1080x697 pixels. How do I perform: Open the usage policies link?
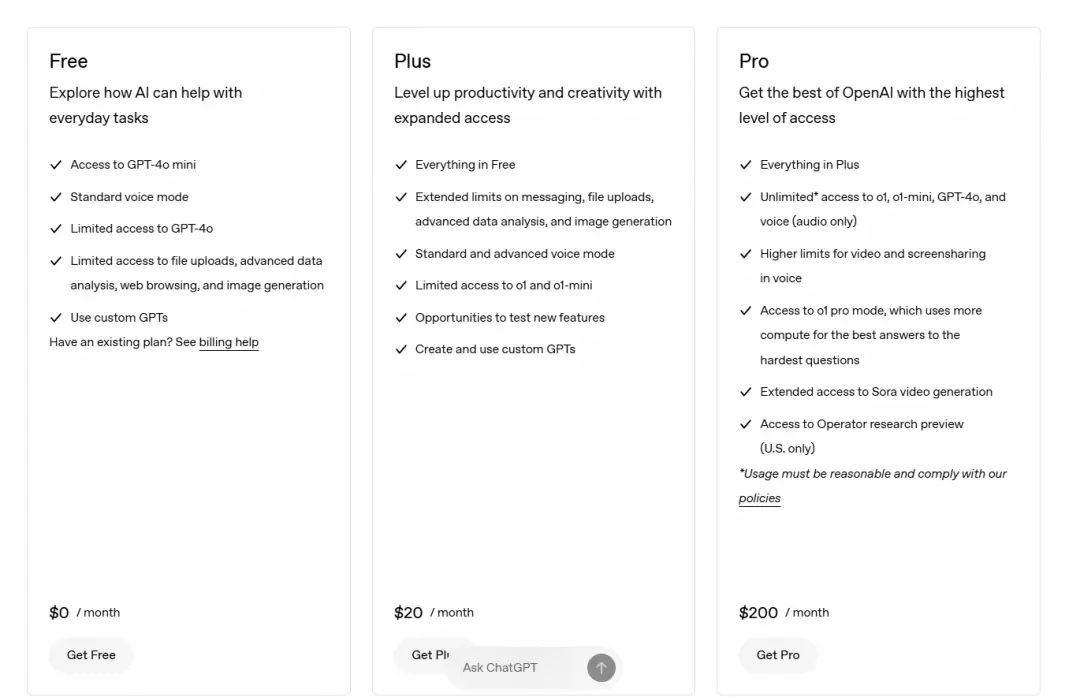[759, 498]
